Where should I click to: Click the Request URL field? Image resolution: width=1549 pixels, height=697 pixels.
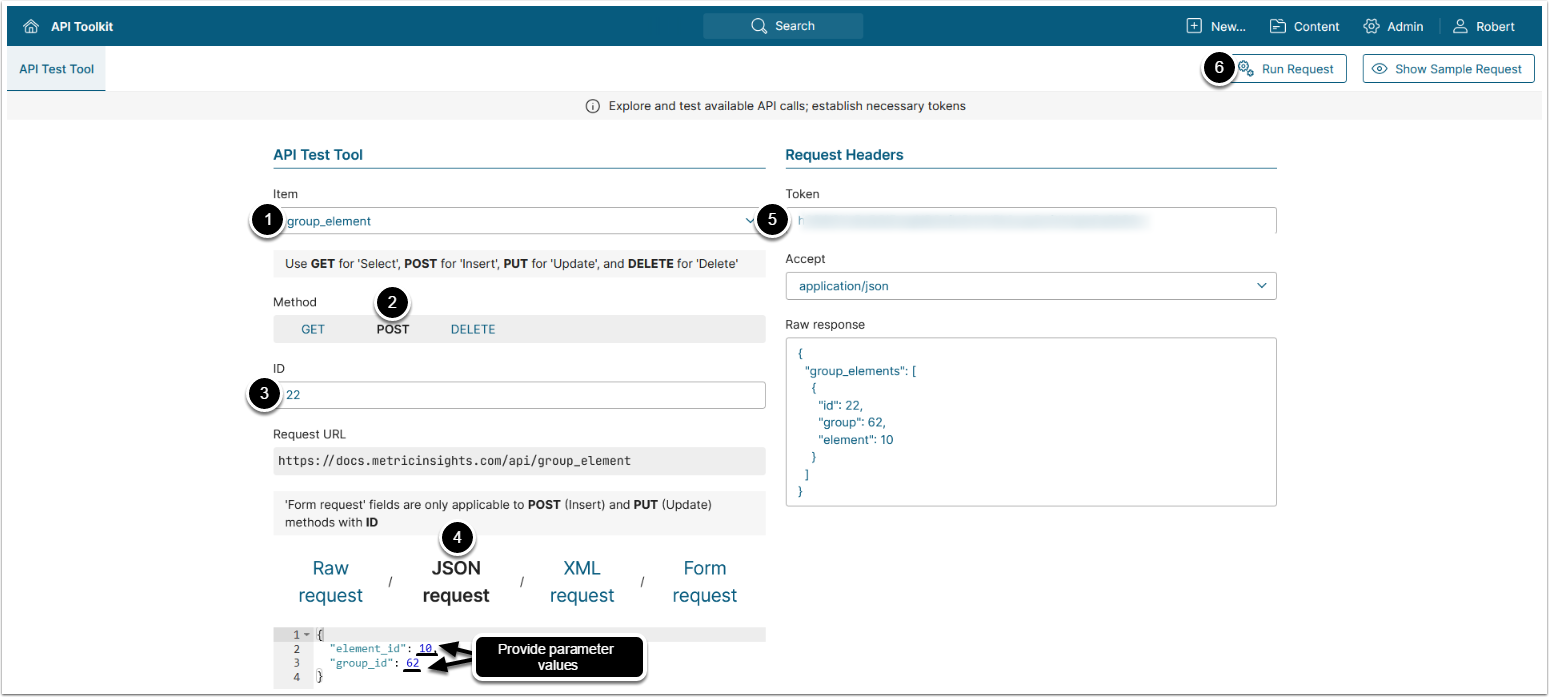[519, 461]
